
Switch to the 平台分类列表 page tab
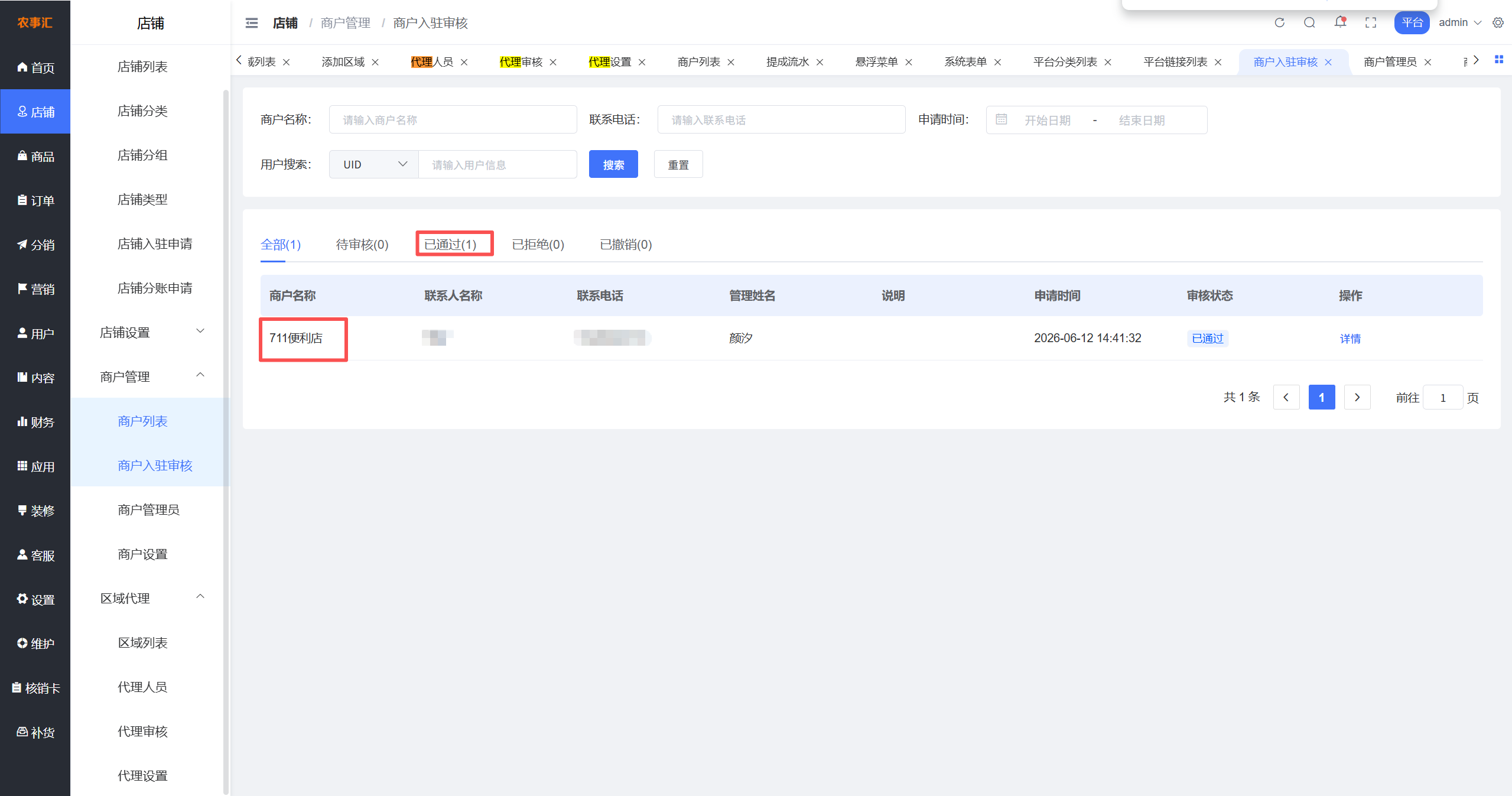(1065, 62)
